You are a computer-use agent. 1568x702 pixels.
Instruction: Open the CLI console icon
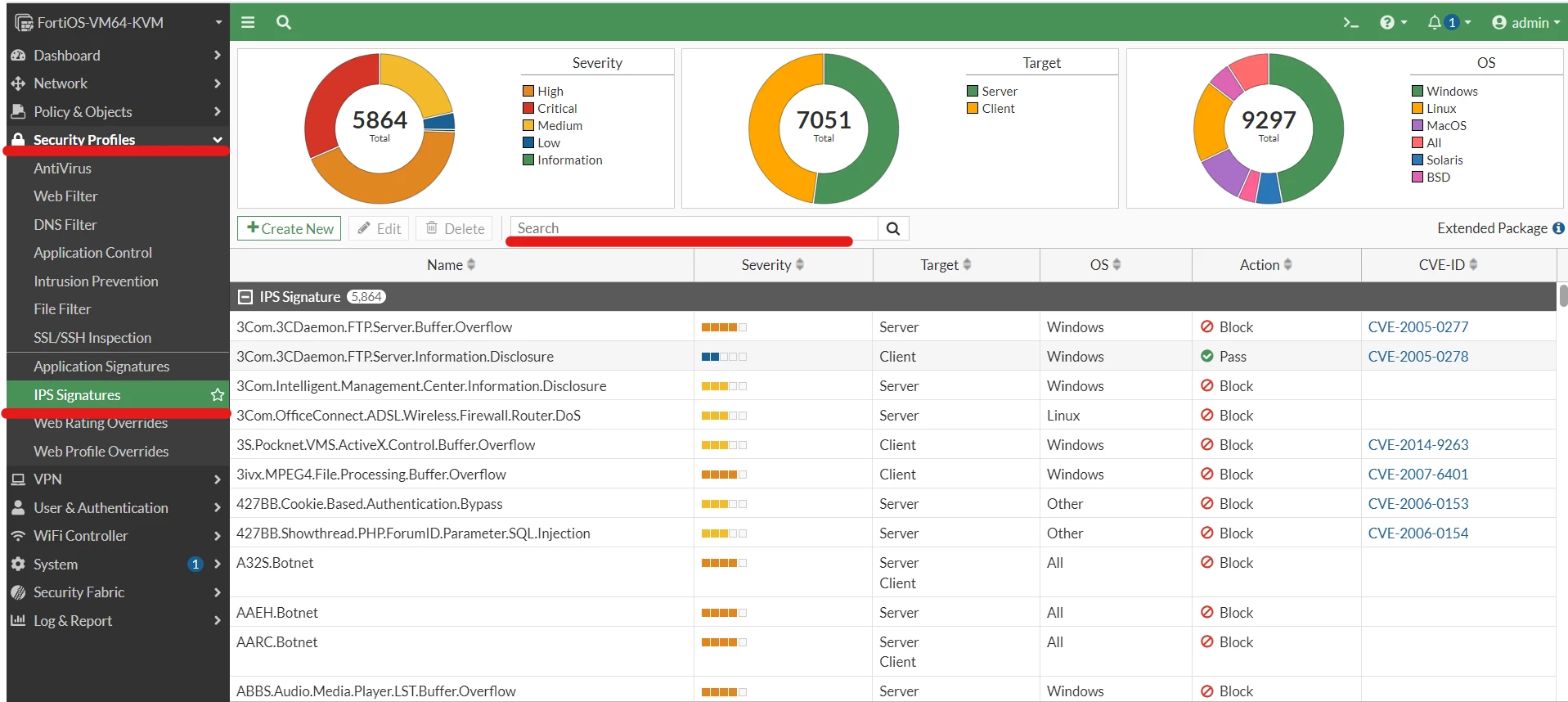pyautogui.click(x=1350, y=23)
